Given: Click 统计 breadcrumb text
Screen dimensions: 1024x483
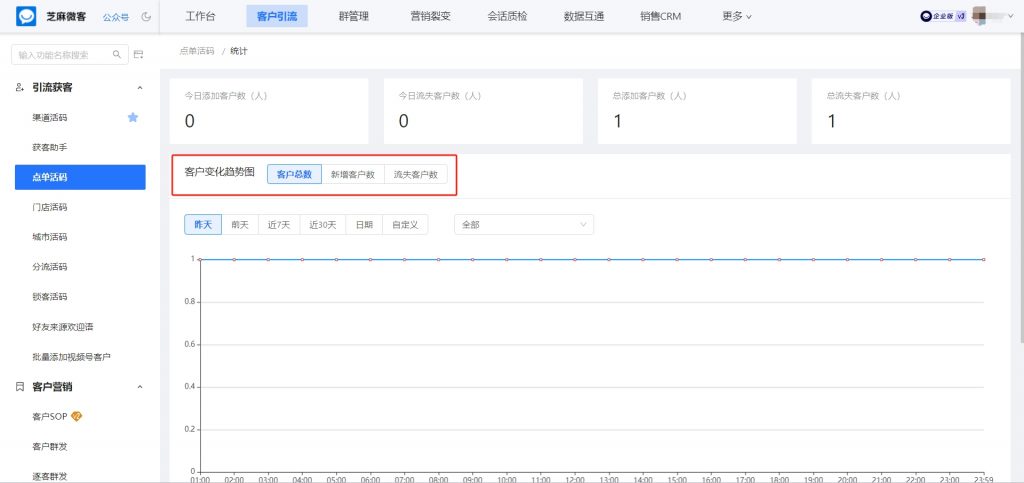Looking at the screenshot, I should [239, 51].
